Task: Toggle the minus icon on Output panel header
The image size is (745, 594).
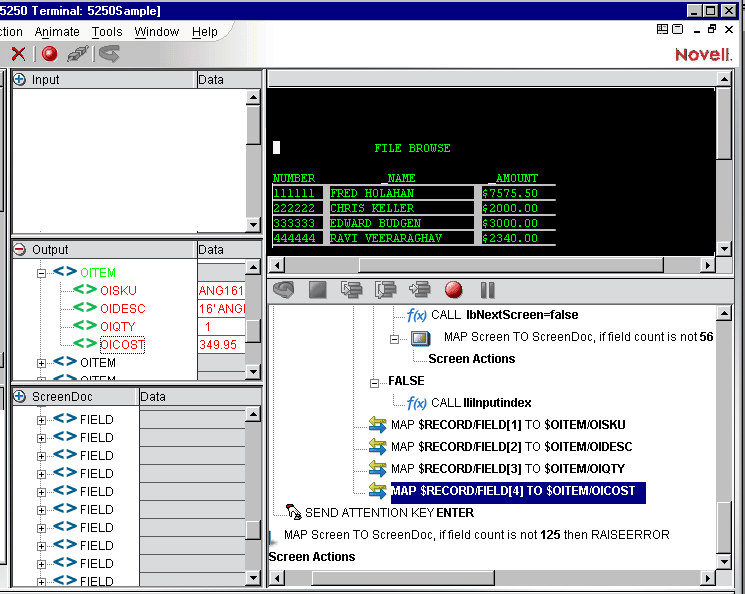Action: click(19, 249)
